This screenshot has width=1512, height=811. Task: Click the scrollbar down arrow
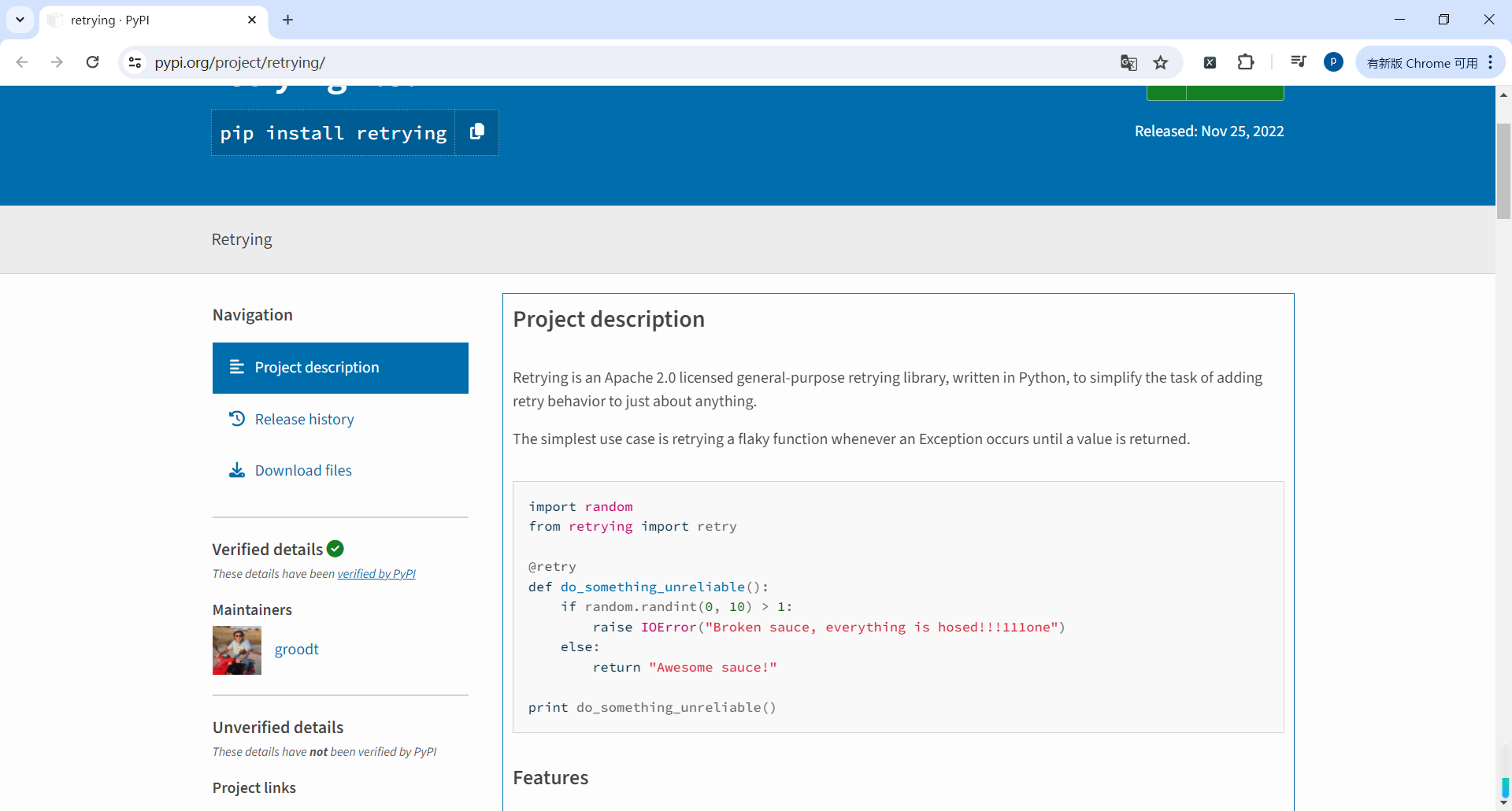(x=1504, y=803)
